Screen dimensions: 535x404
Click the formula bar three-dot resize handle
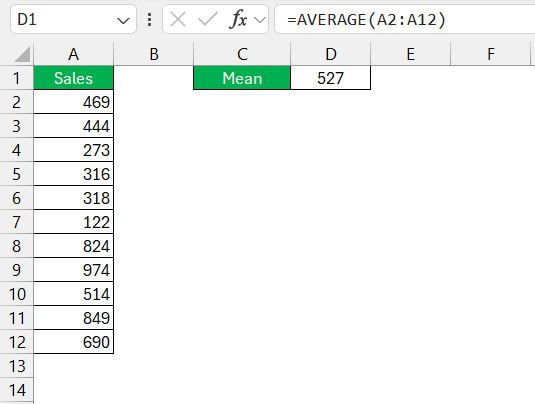(149, 19)
